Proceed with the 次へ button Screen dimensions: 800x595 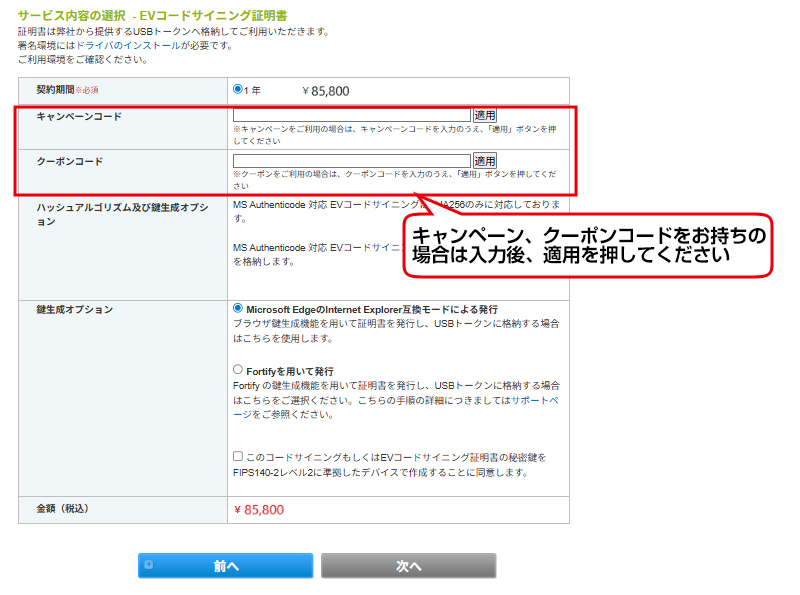(408, 566)
